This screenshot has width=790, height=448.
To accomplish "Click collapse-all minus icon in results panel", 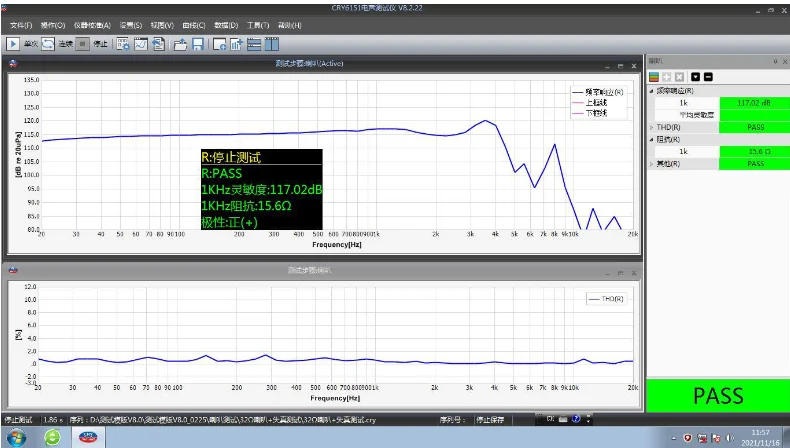I will coord(708,77).
